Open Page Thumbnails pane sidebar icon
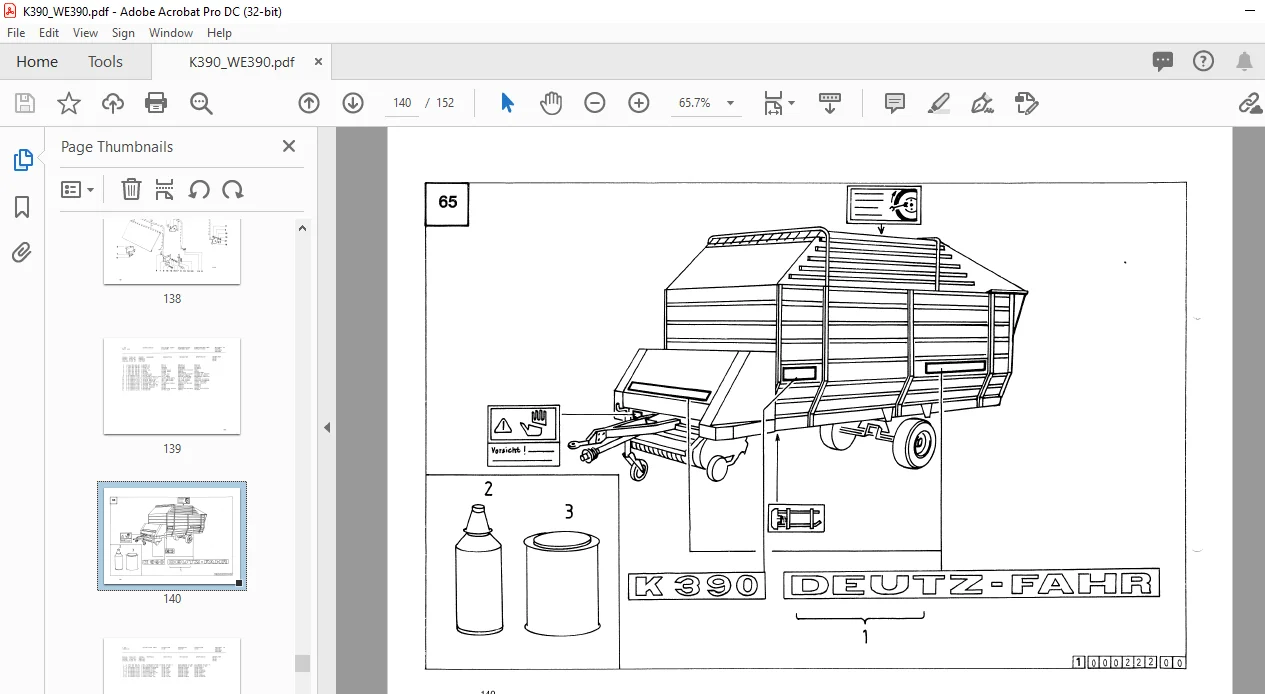 pyautogui.click(x=22, y=160)
